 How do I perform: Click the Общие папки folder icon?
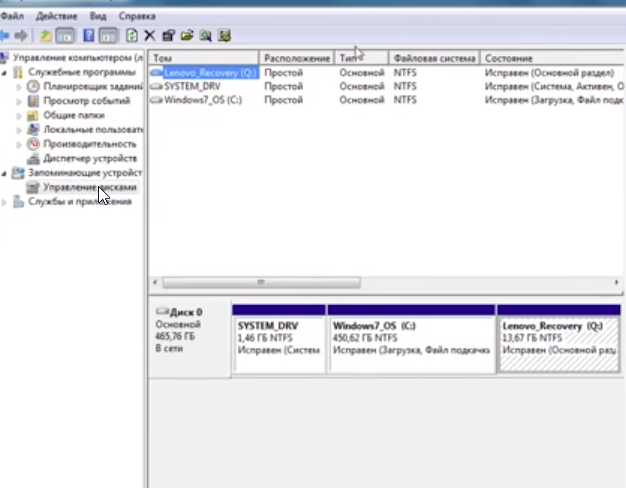pos(33,116)
